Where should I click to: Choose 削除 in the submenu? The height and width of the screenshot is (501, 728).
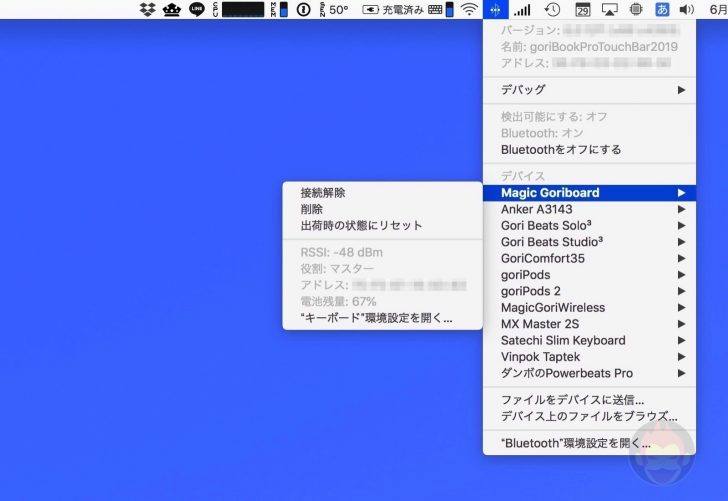pos(383,209)
